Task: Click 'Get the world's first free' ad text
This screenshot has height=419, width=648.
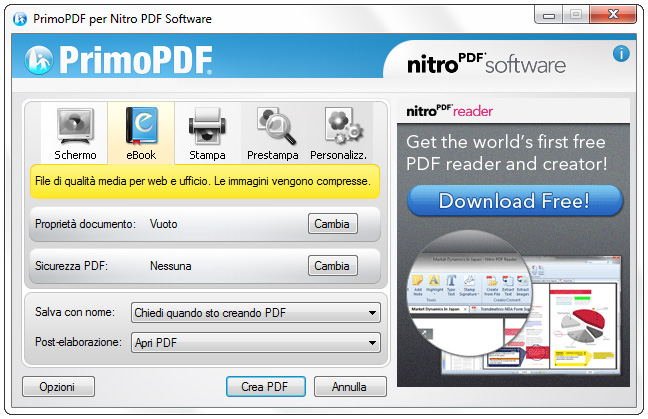Action: [506, 142]
